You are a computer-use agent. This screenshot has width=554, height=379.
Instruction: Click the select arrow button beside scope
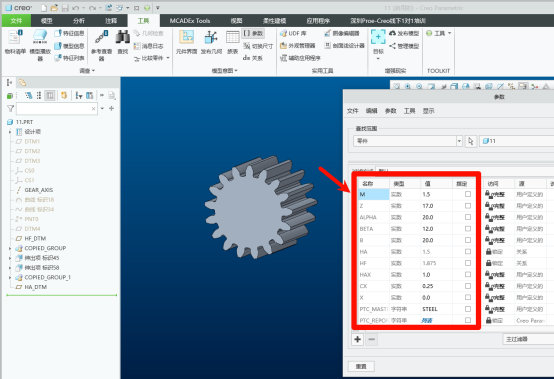pyautogui.click(x=471, y=141)
